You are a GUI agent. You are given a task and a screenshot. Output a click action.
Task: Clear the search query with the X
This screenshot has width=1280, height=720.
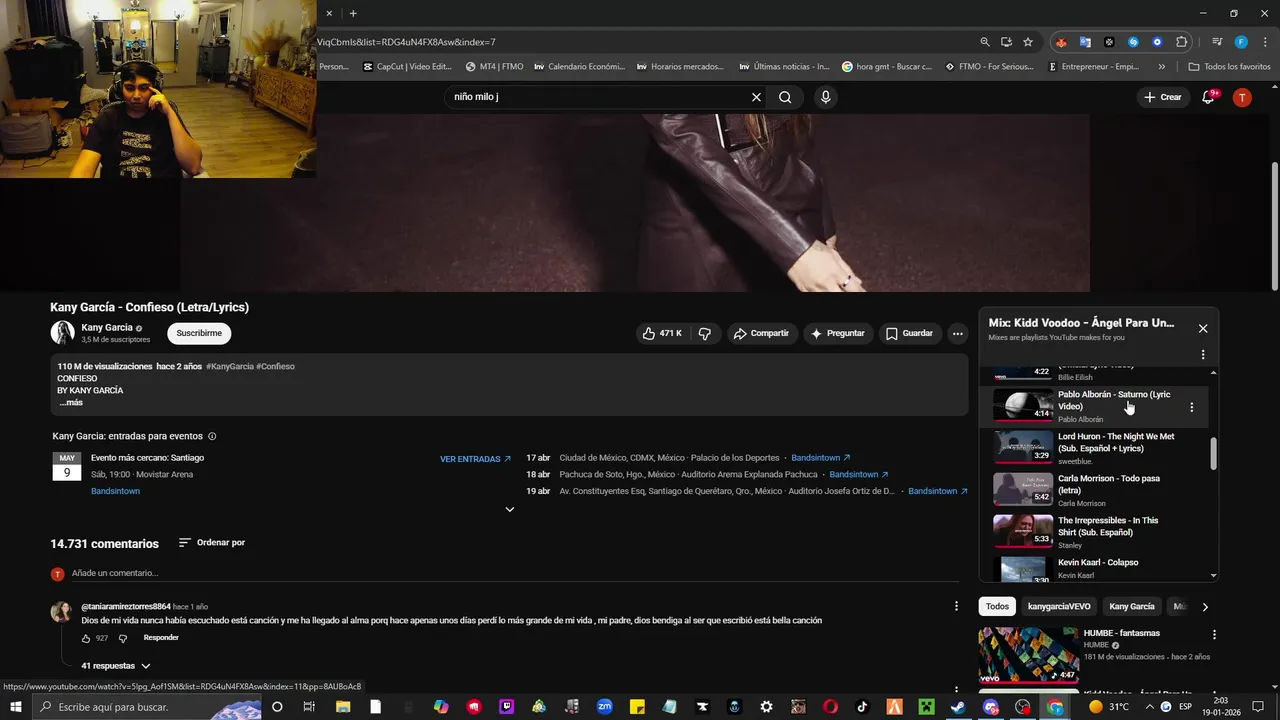[756, 97]
